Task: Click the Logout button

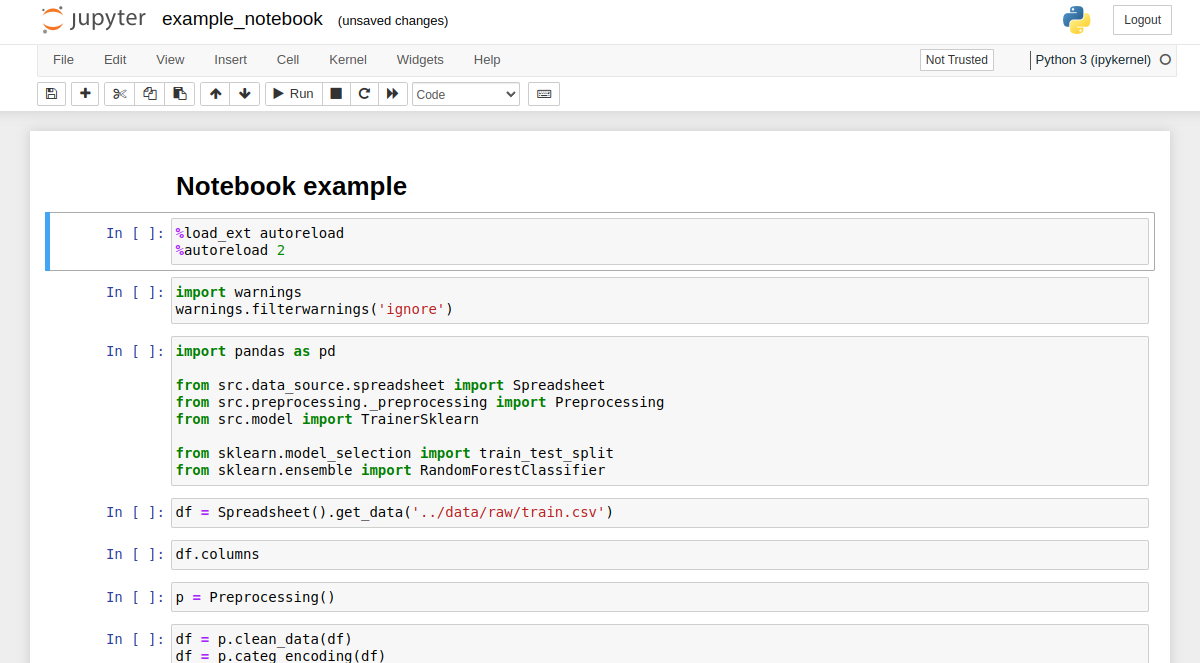Action: pos(1142,20)
